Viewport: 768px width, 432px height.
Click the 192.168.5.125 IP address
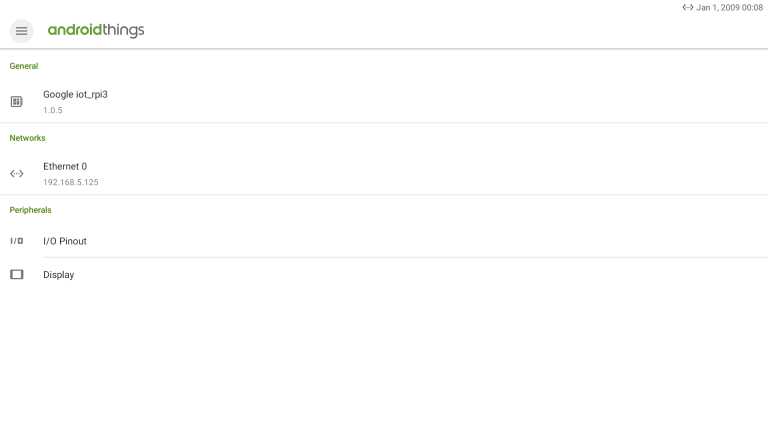pos(71,182)
